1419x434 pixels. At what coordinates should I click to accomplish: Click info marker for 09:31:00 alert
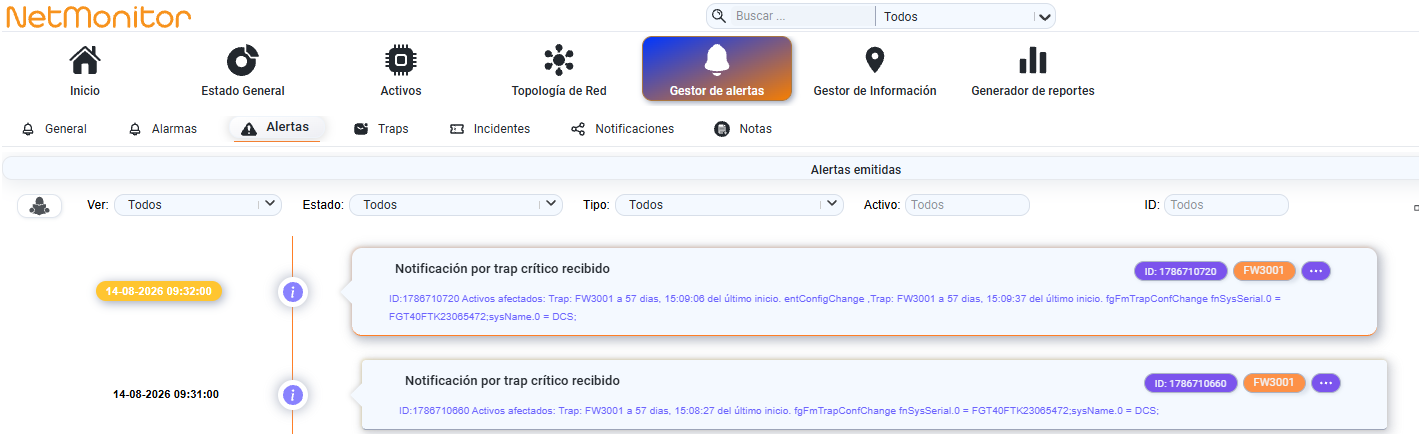click(292, 395)
